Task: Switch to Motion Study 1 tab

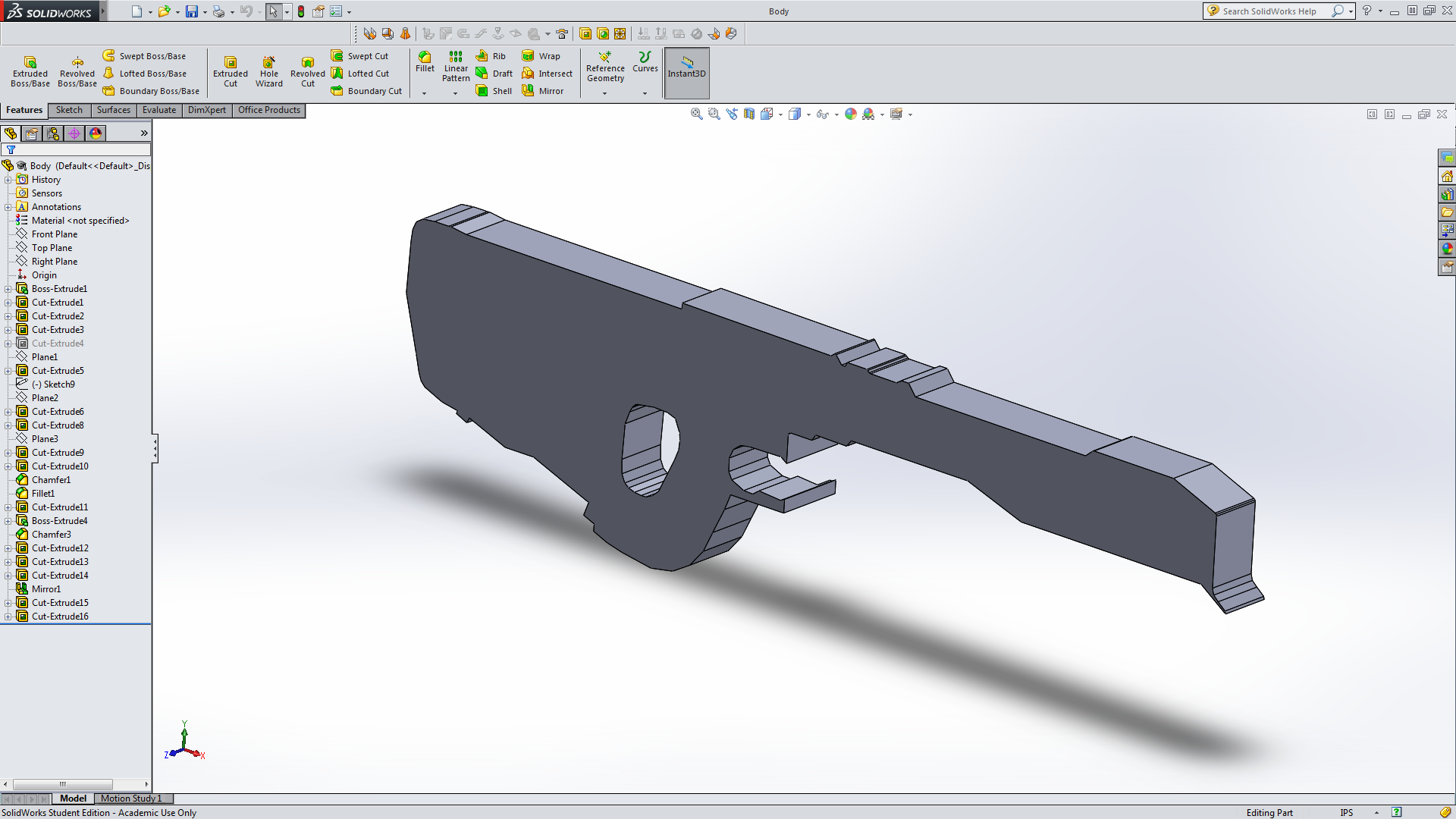Action: [131, 799]
